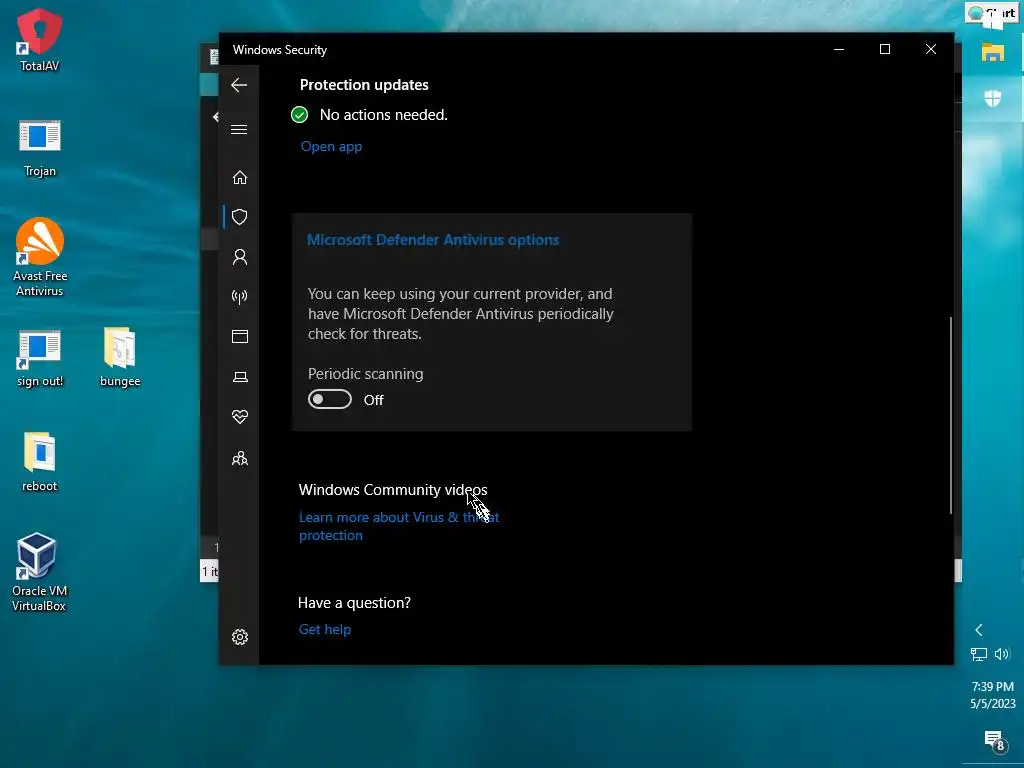Open Learn more about Virus & threat protection
Screen dimensions: 1024x768
(x=399, y=526)
